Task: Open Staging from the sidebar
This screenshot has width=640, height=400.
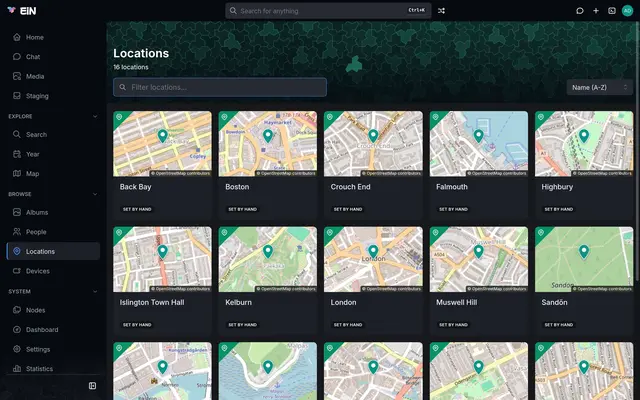Action: coord(53,96)
